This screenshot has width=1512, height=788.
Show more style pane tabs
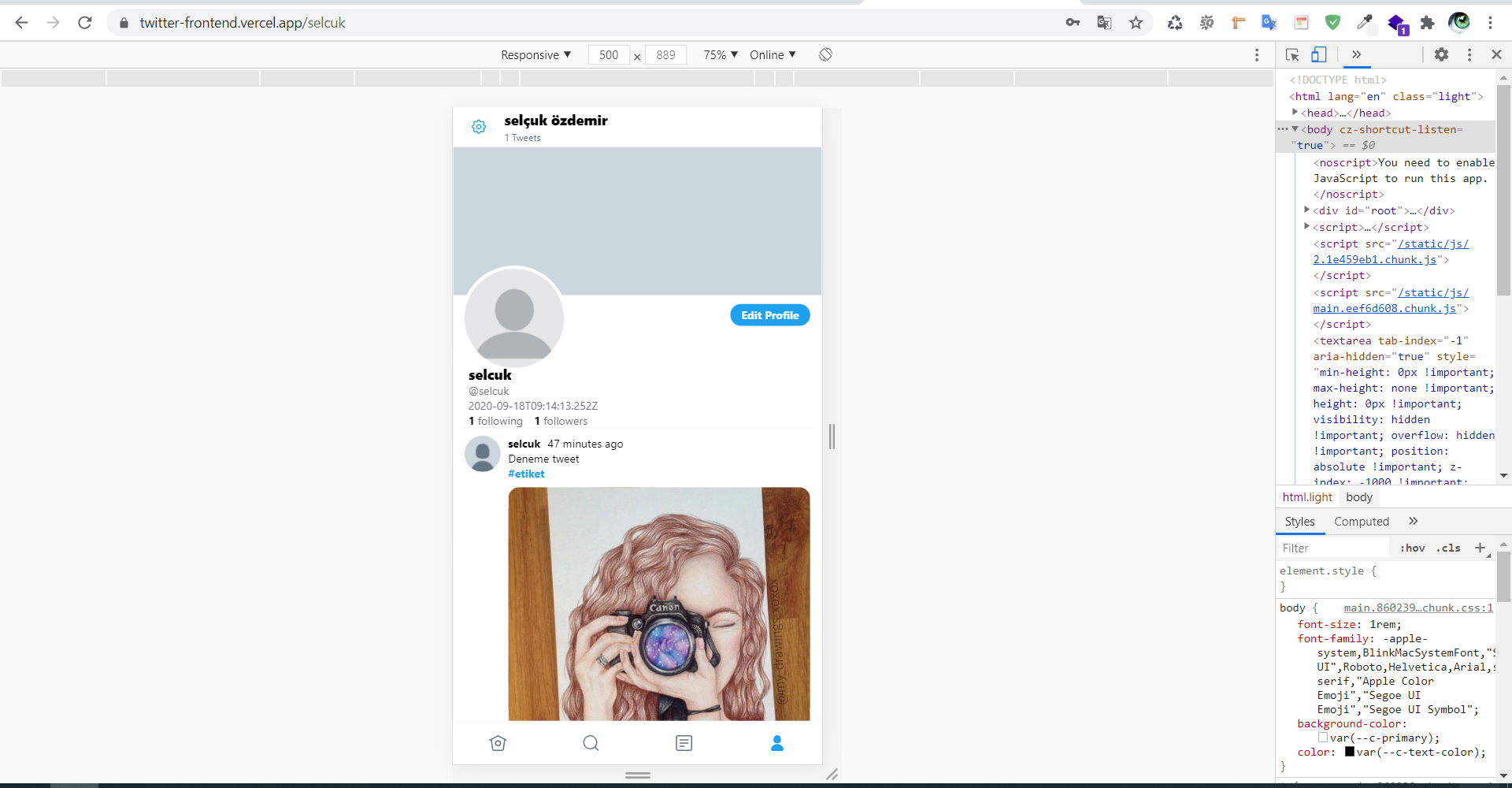[1413, 521]
